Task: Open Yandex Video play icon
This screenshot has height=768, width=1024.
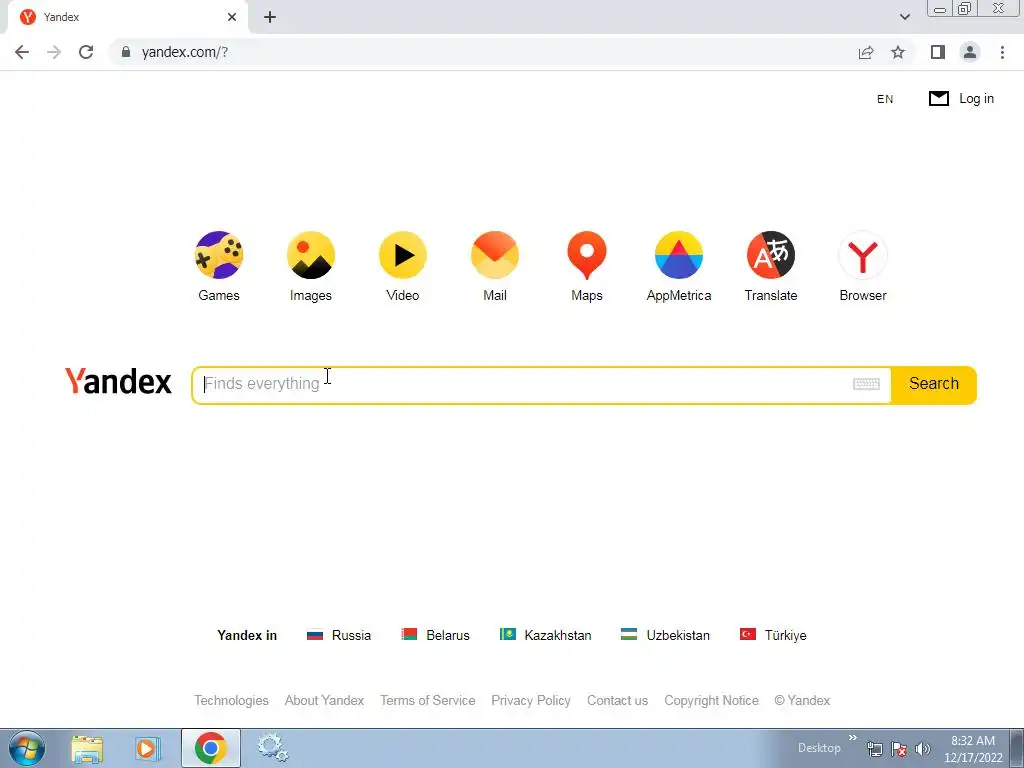Action: pos(403,255)
